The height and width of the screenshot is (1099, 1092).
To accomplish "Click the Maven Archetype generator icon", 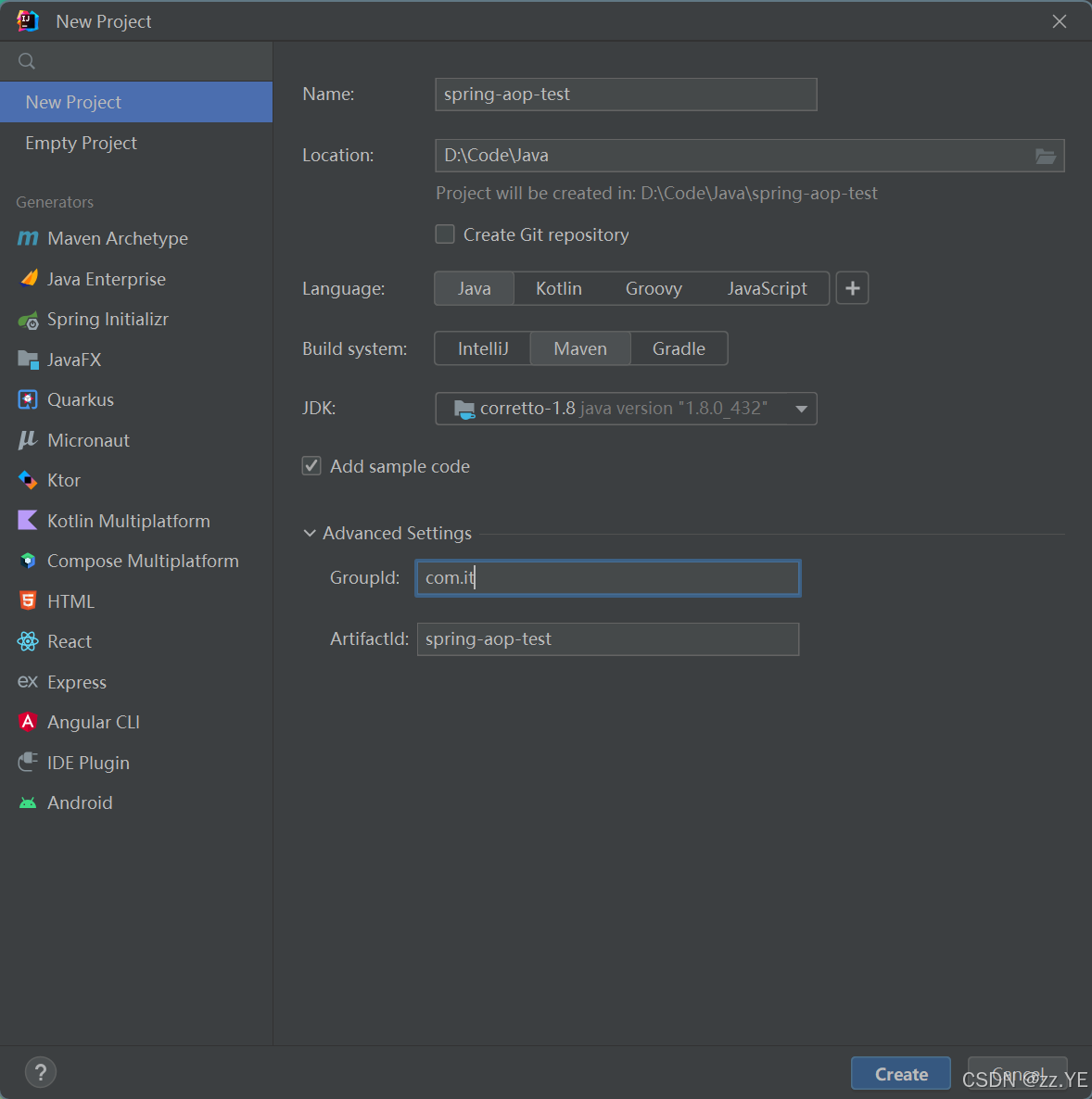I will [x=28, y=238].
